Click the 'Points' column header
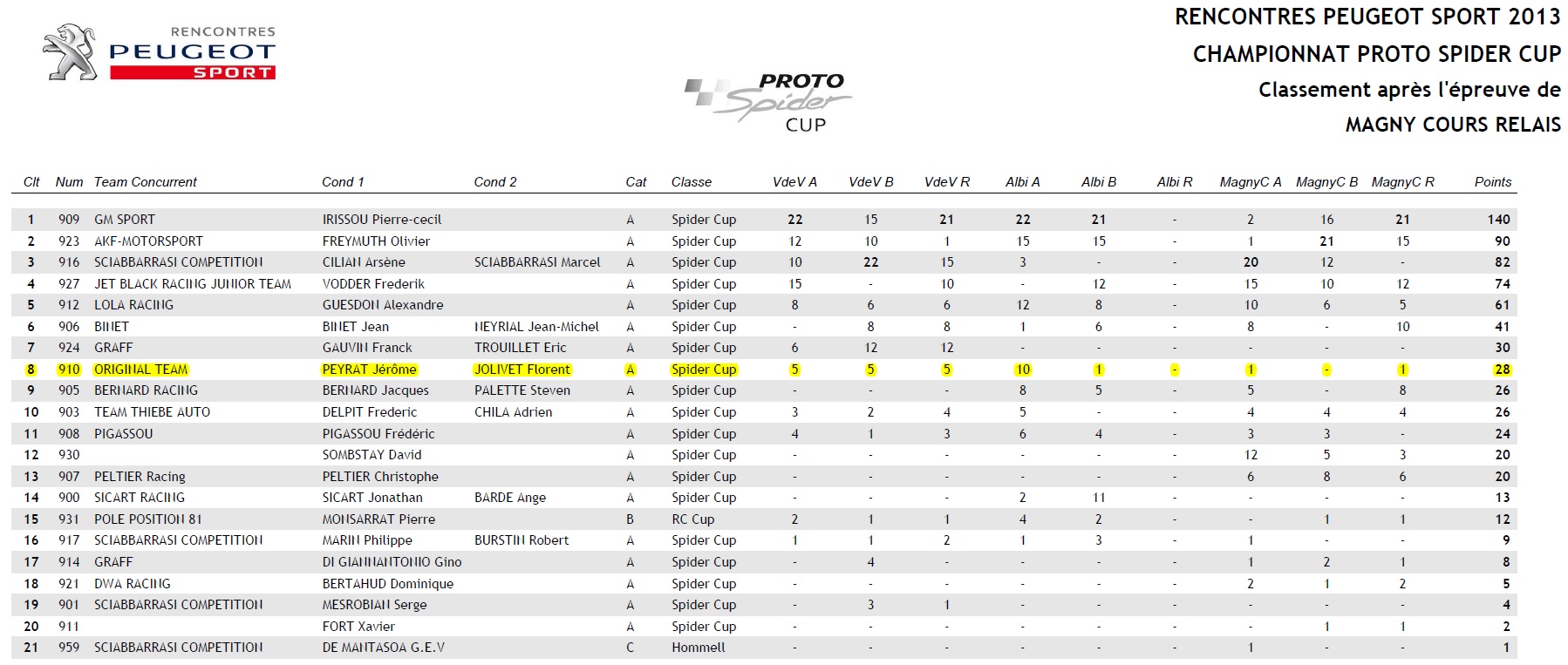This screenshot has width=1568, height=665. point(1493,182)
